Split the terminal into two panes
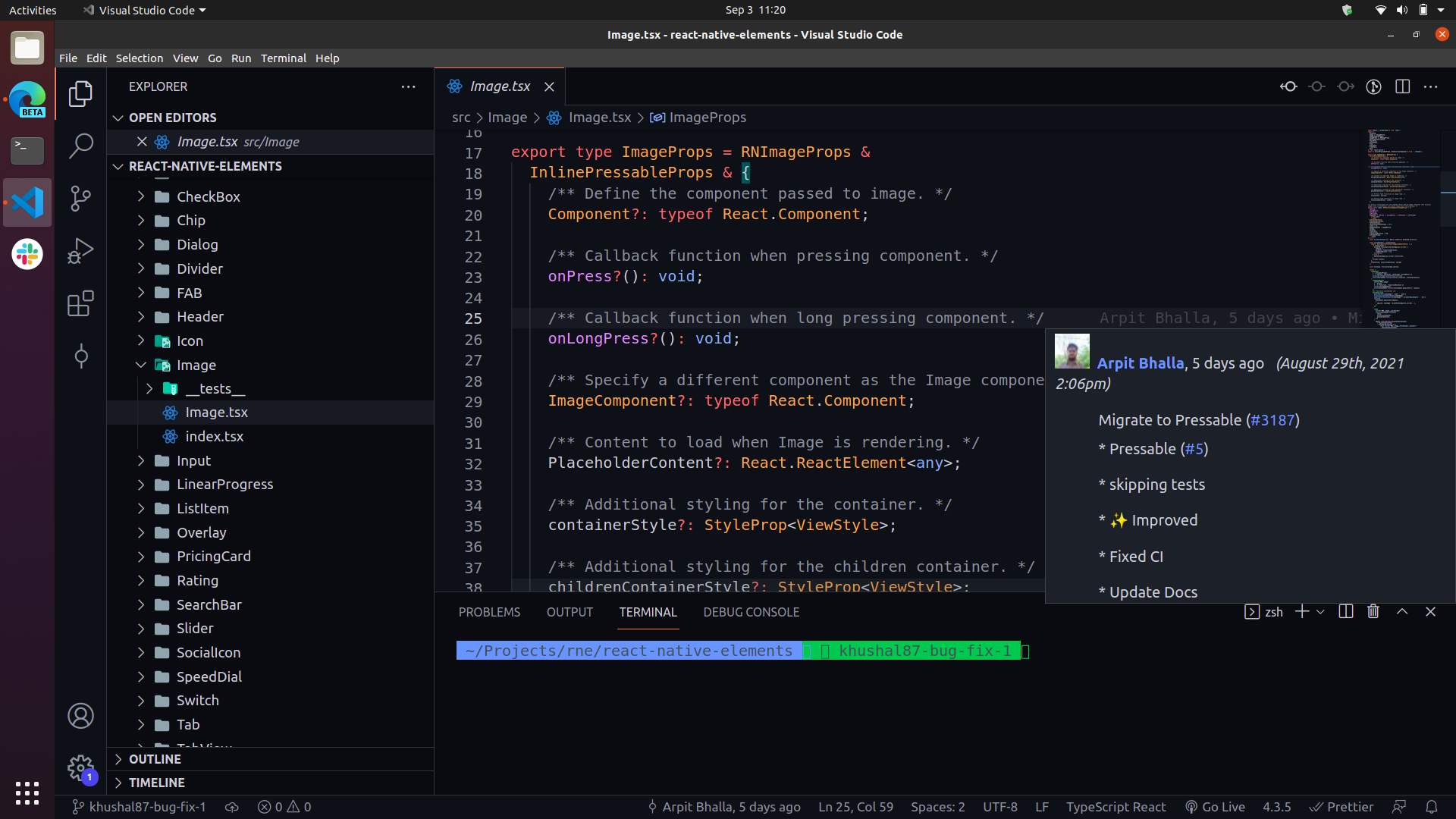The width and height of the screenshot is (1456, 819). 1345,611
